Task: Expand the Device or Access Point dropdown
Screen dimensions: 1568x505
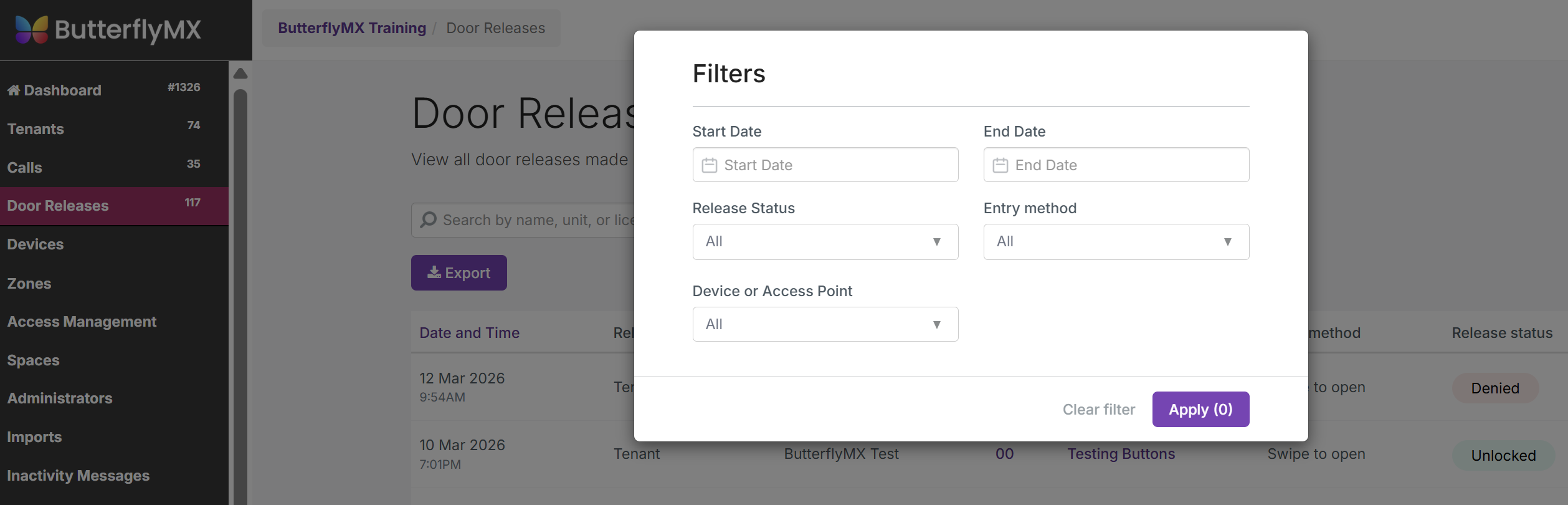Action: (x=825, y=324)
